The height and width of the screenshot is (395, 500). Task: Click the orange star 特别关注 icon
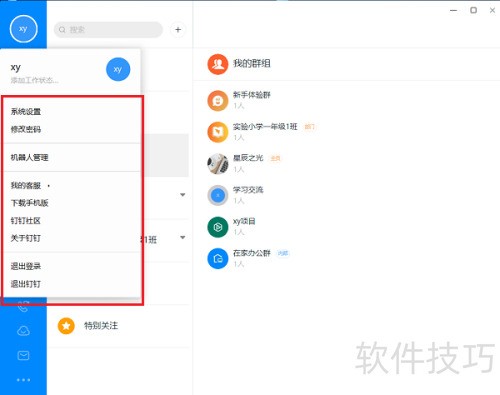click(x=66, y=326)
